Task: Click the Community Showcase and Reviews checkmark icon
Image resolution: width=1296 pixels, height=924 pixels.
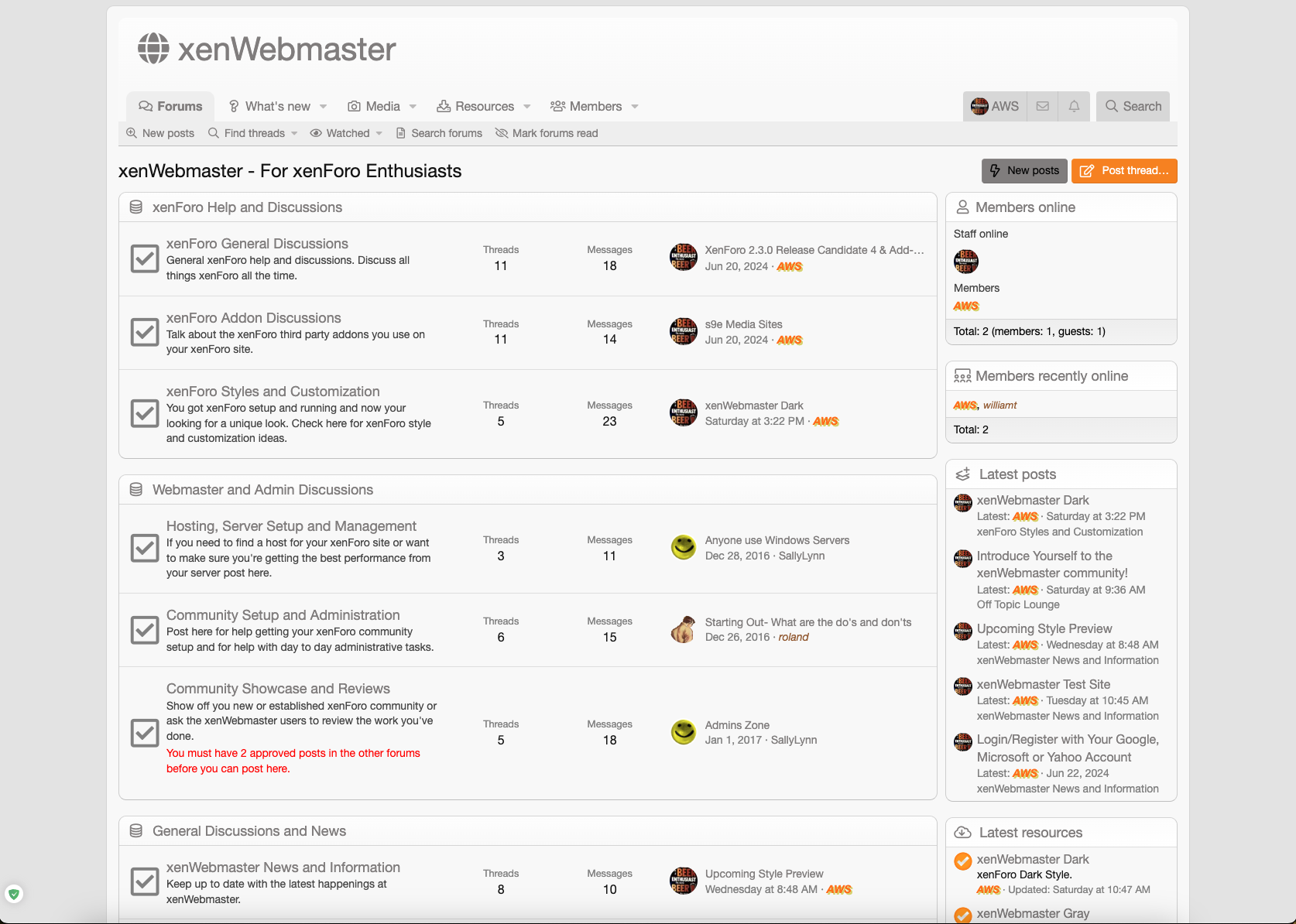Action: tap(145, 732)
